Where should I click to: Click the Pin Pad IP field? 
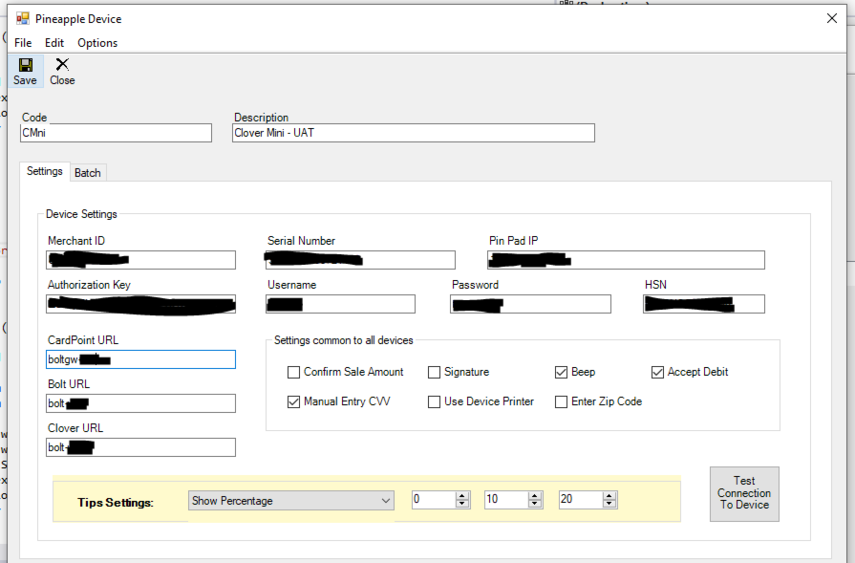(626, 260)
